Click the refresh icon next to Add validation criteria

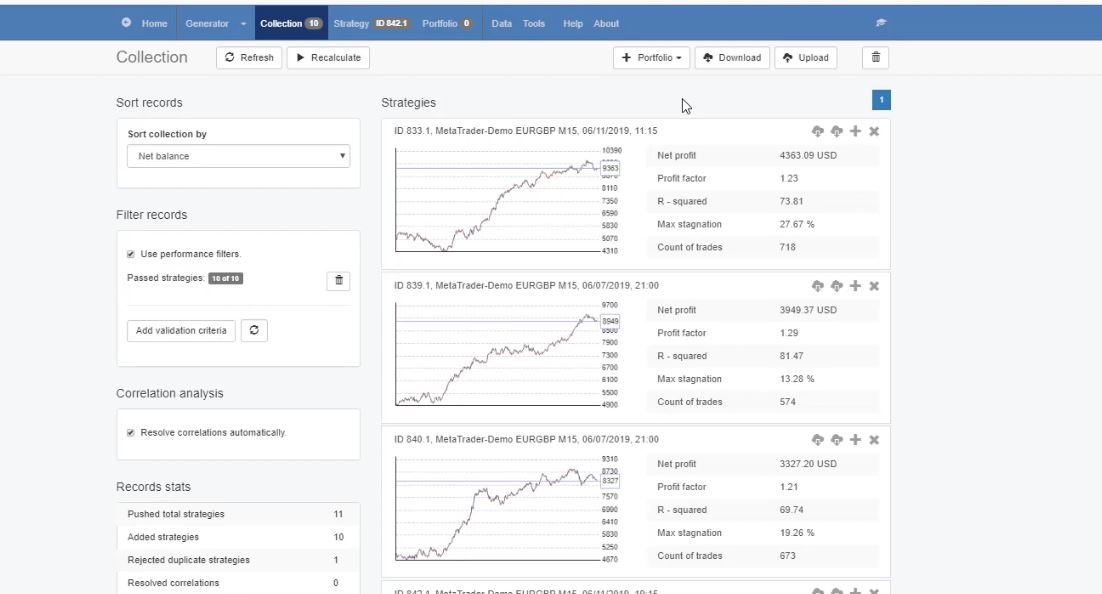click(254, 330)
